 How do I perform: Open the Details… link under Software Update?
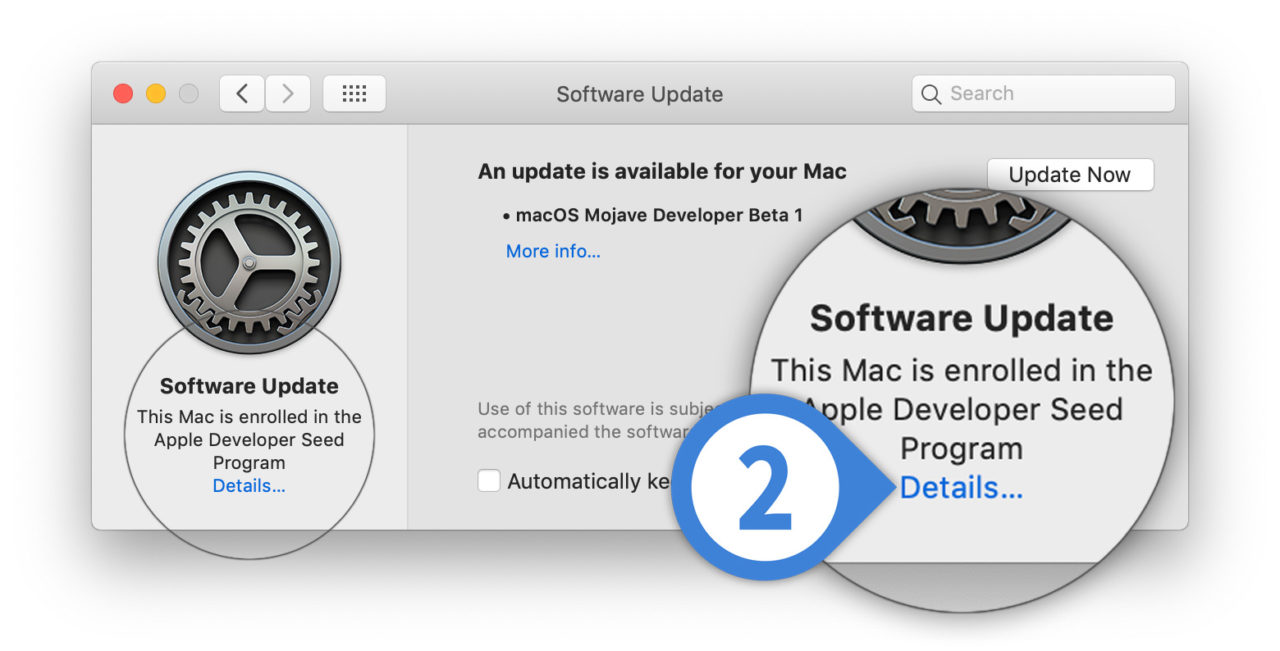click(249, 486)
